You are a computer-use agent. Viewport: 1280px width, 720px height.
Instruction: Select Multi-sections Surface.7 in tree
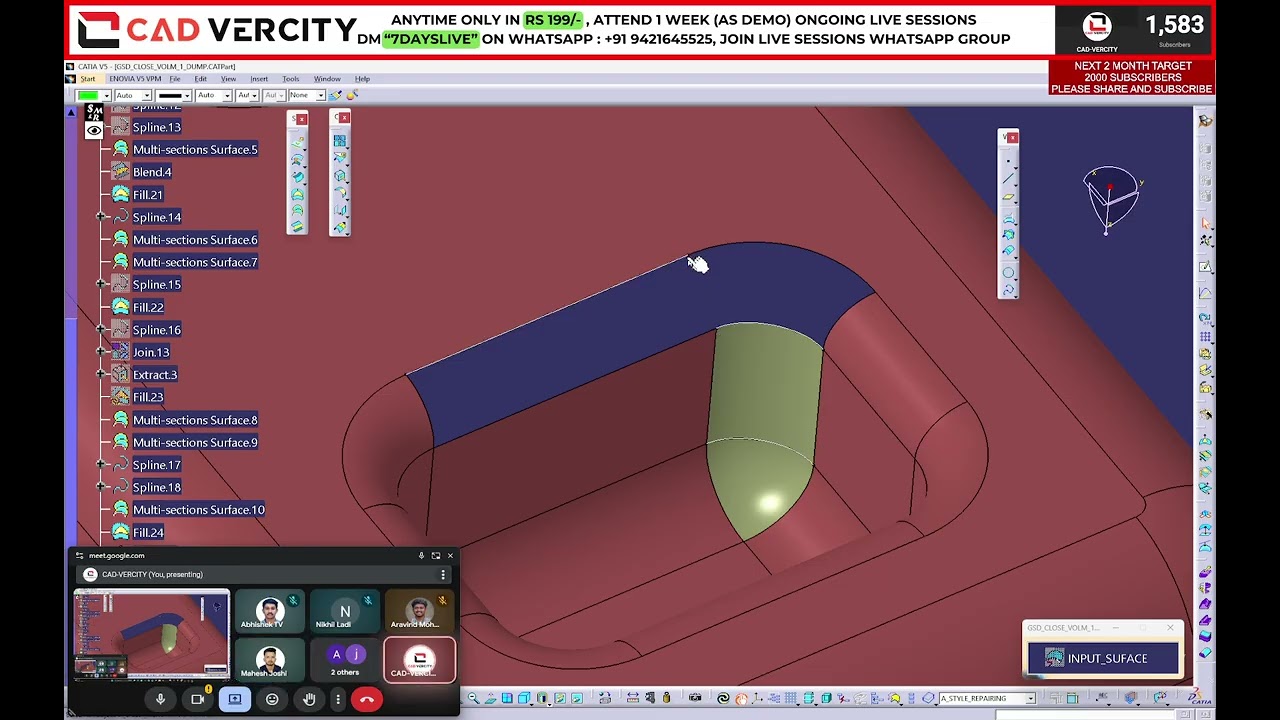click(195, 262)
